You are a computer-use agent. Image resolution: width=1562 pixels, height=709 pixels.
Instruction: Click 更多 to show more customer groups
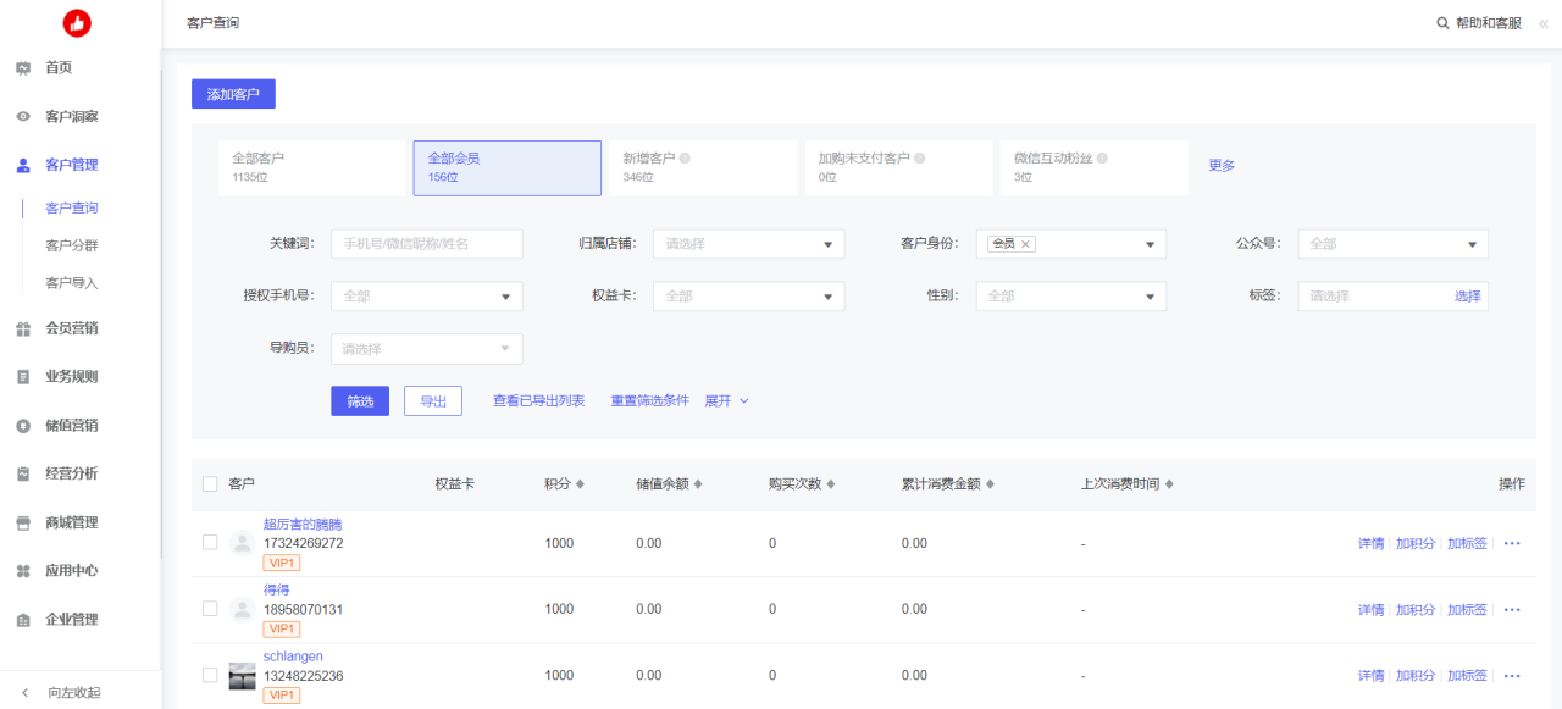pos(1222,166)
